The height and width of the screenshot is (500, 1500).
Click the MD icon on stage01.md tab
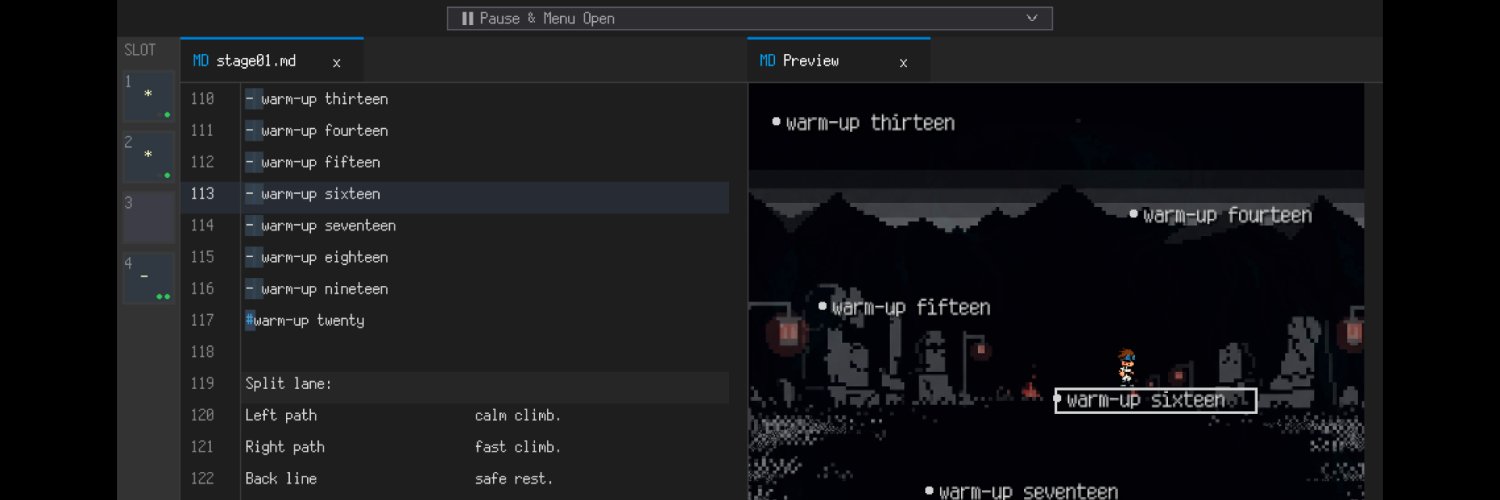point(201,61)
